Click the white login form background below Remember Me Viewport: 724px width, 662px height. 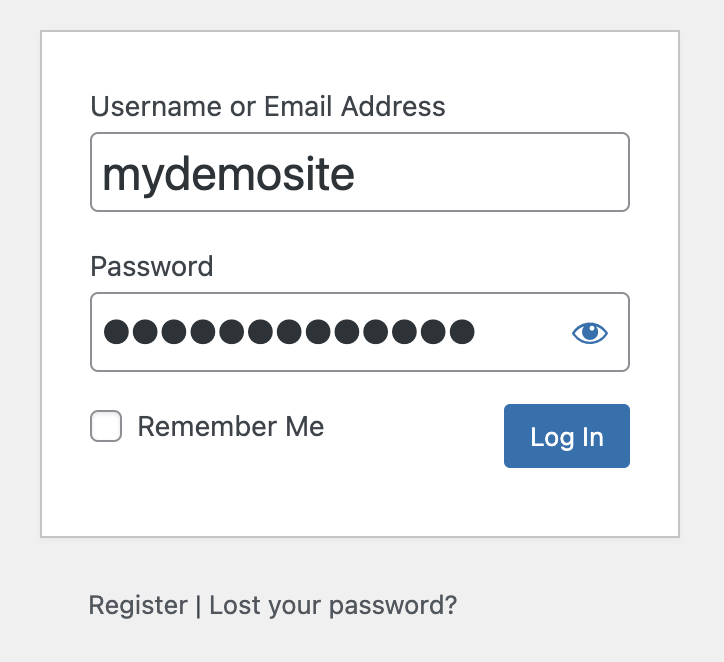pyautogui.click(x=277, y=494)
